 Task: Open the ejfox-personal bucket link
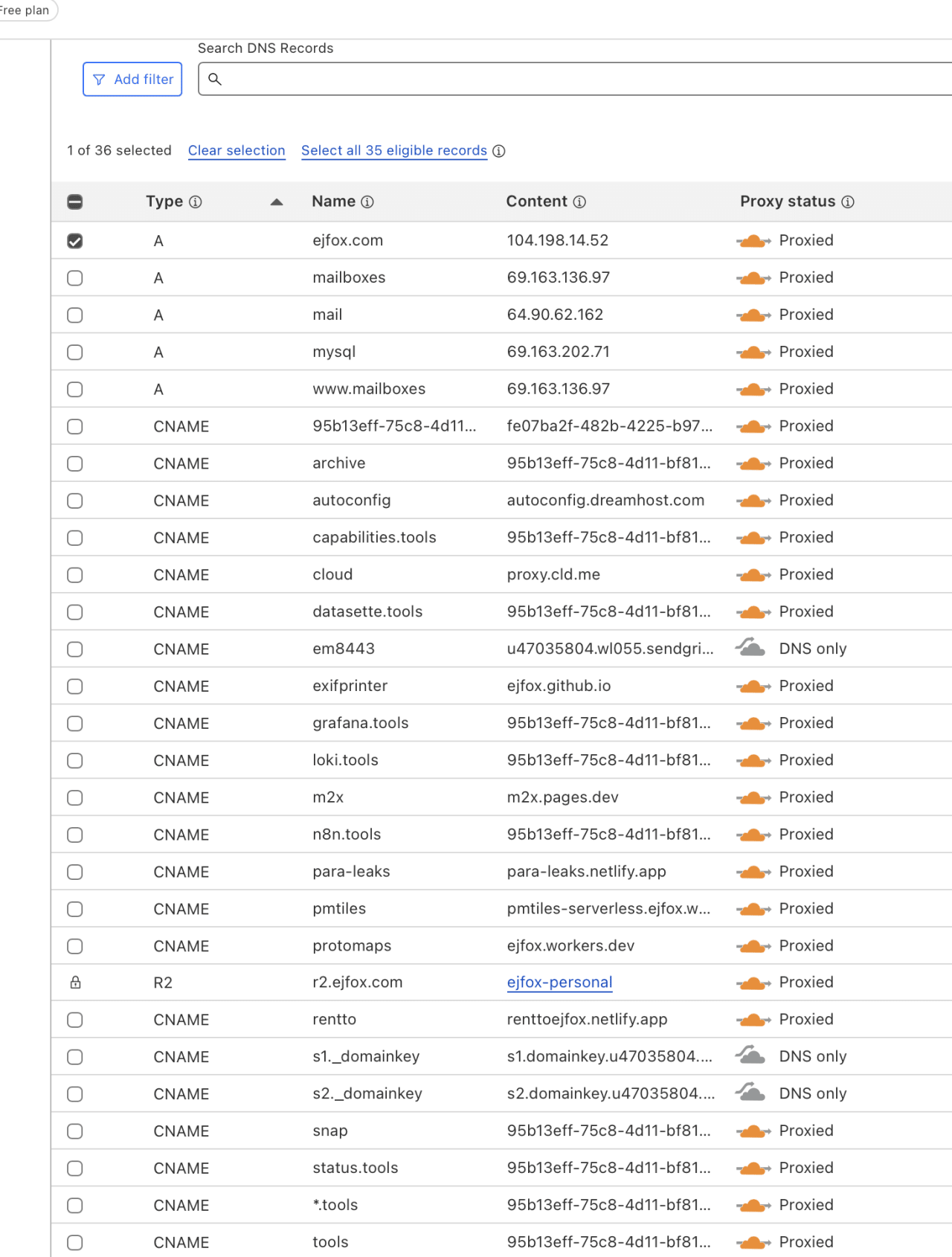pos(560,983)
